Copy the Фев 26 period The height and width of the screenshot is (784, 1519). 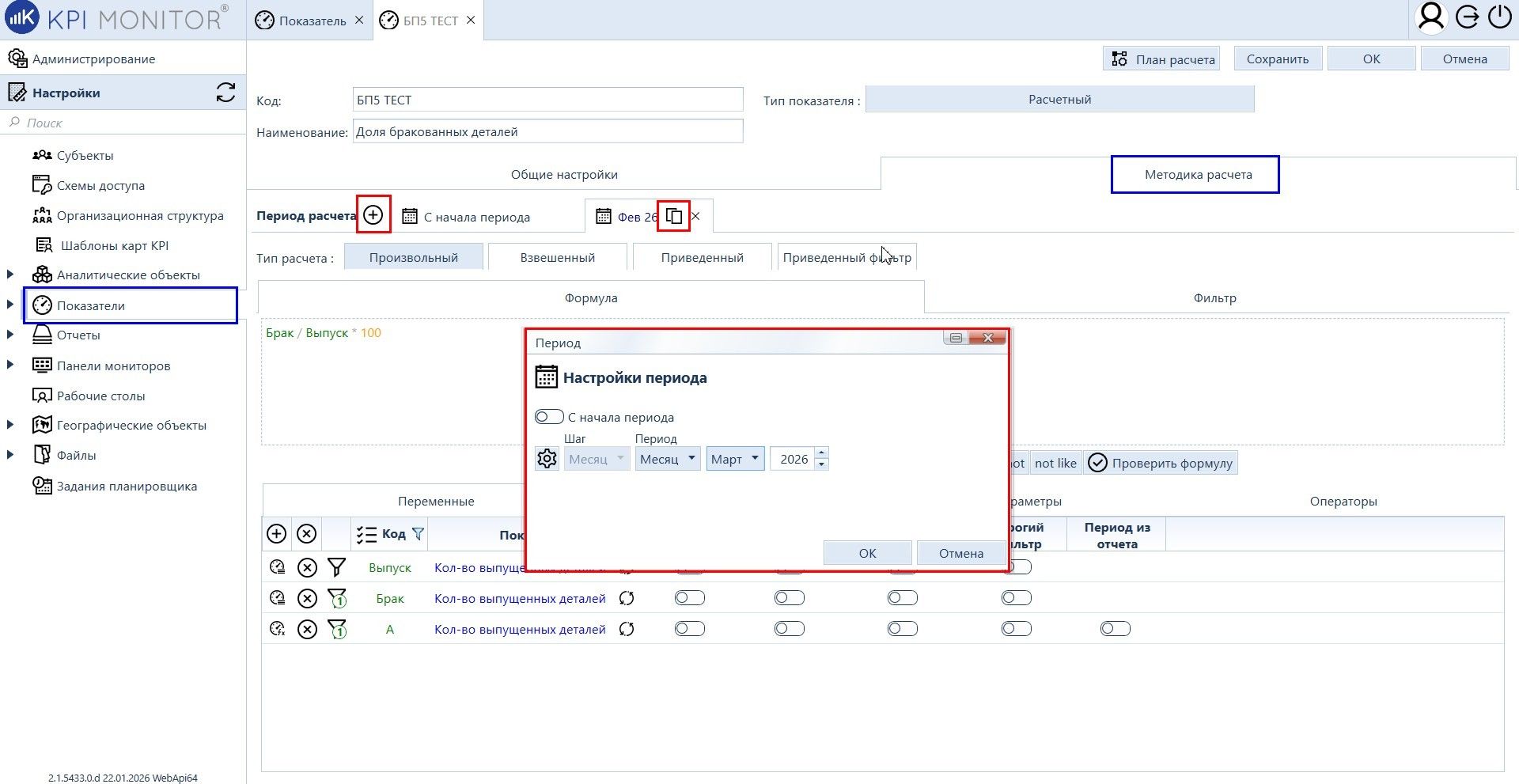click(674, 216)
